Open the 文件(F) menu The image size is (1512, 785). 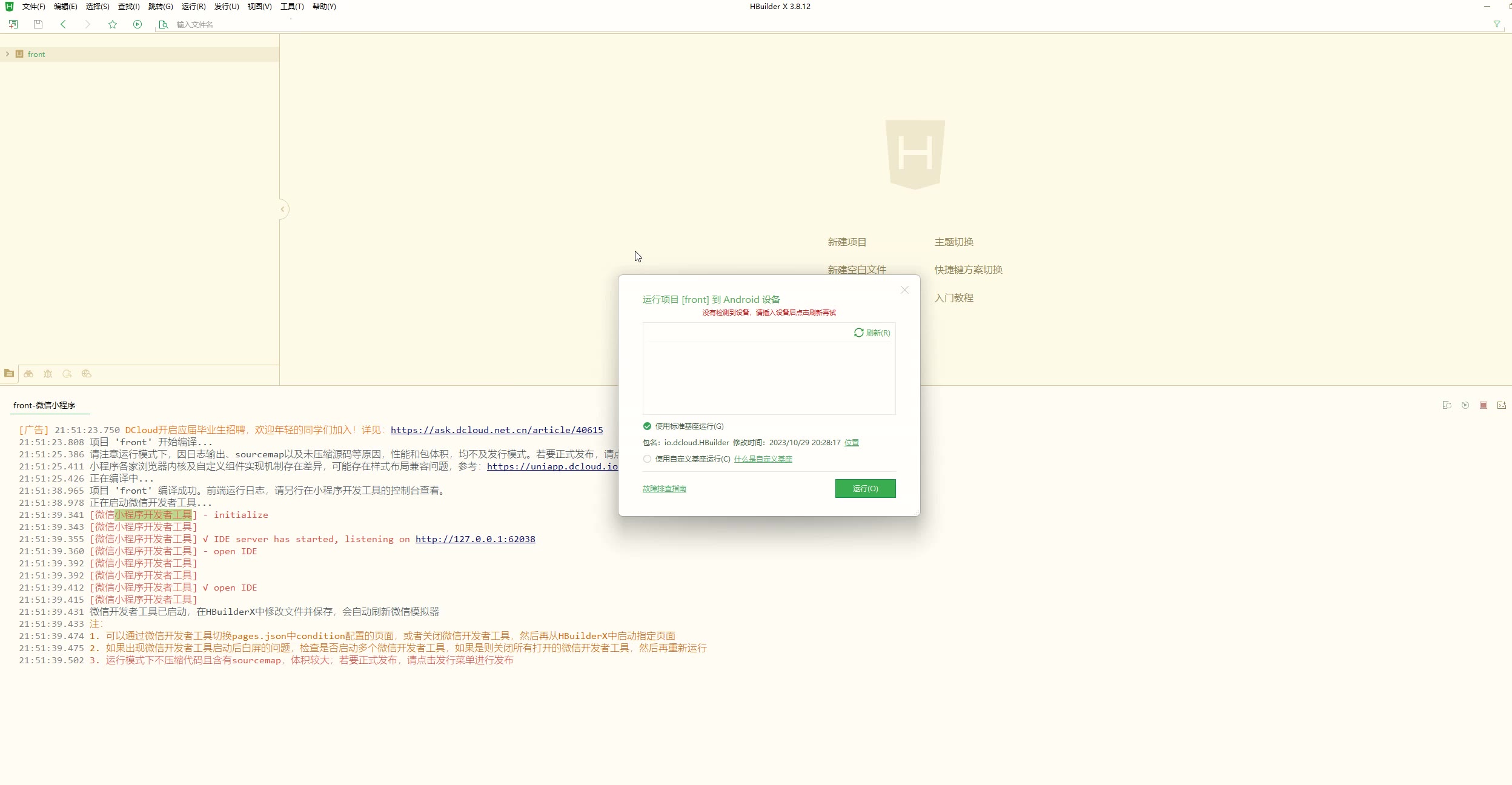click(x=34, y=6)
